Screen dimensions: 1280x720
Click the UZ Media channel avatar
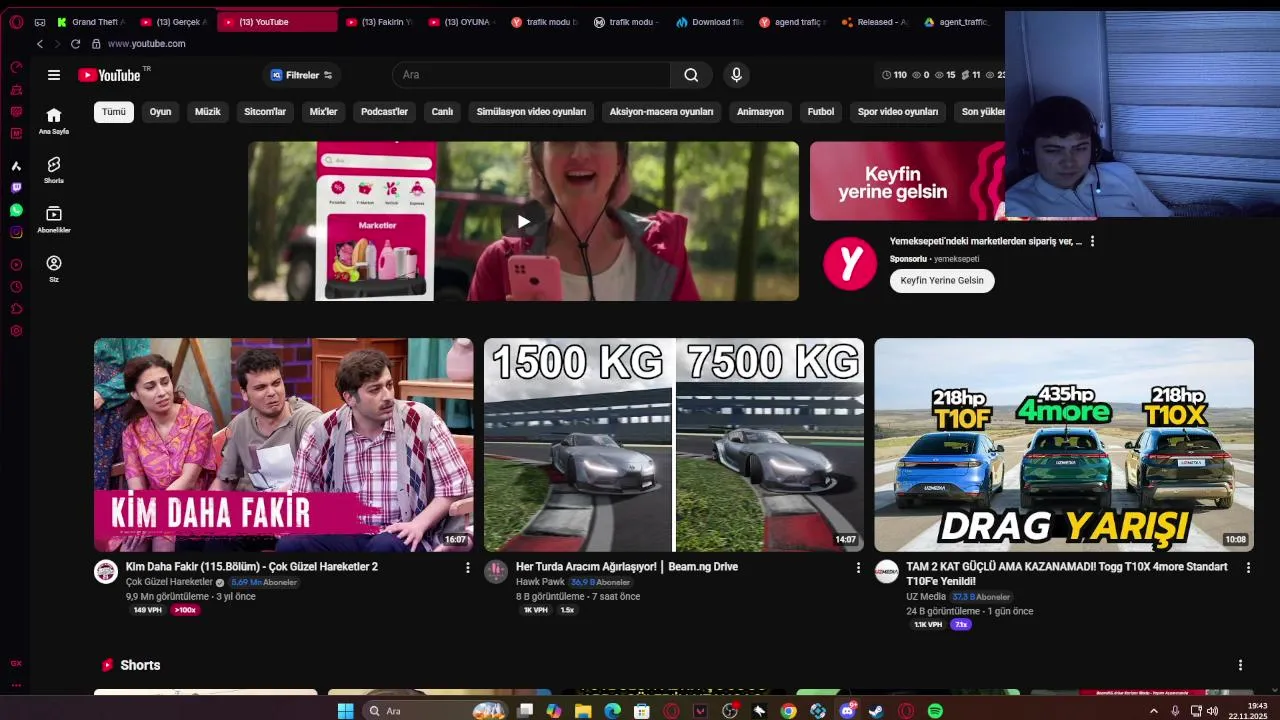click(x=886, y=572)
